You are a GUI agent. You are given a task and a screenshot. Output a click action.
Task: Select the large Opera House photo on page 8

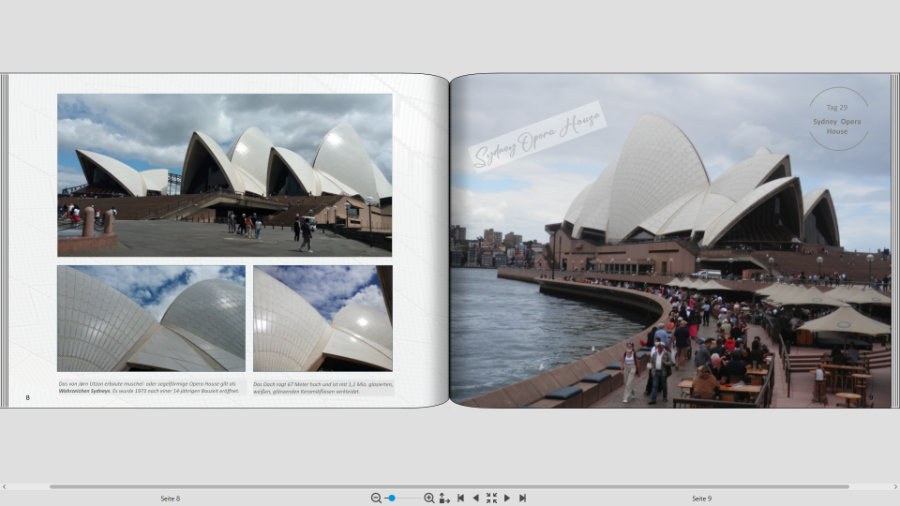[x=224, y=175]
